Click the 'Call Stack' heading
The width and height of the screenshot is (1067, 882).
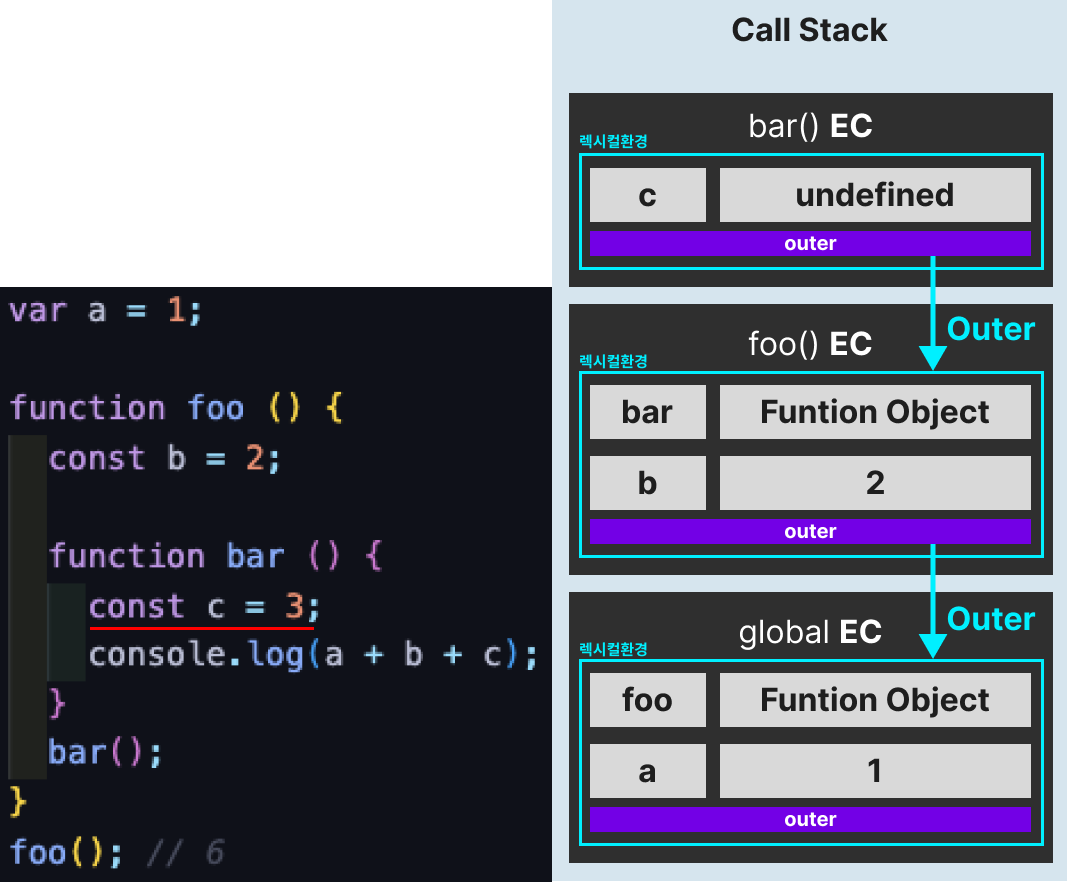tap(809, 31)
